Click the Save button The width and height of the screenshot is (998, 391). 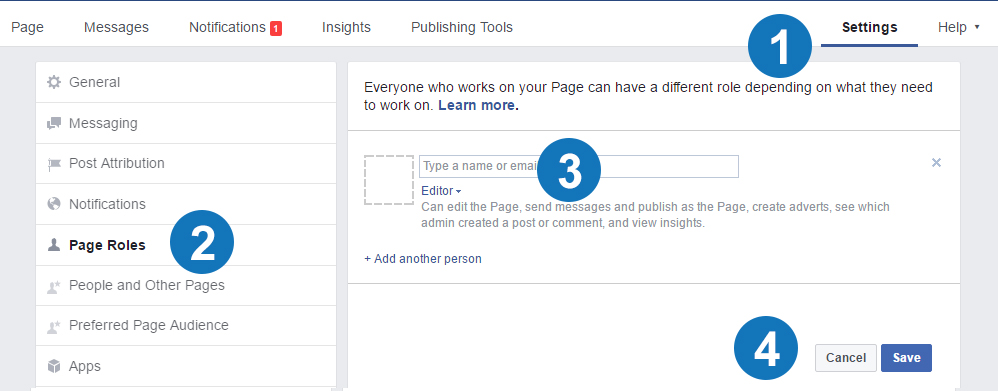906,358
